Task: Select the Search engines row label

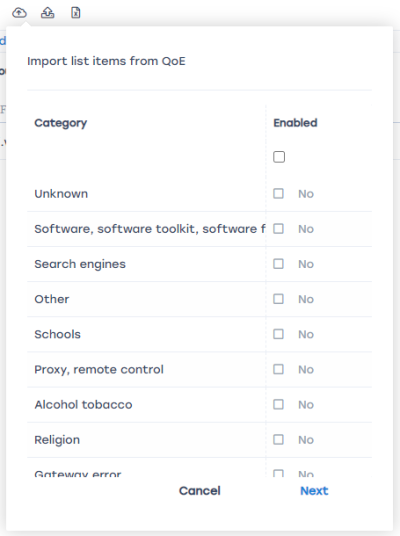Action: pyautogui.click(x=80, y=264)
